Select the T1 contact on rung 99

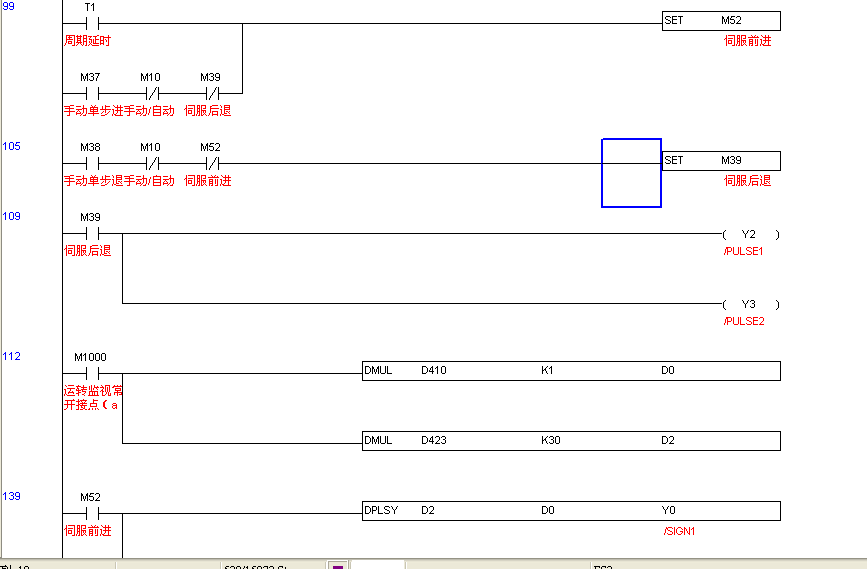pos(91,22)
